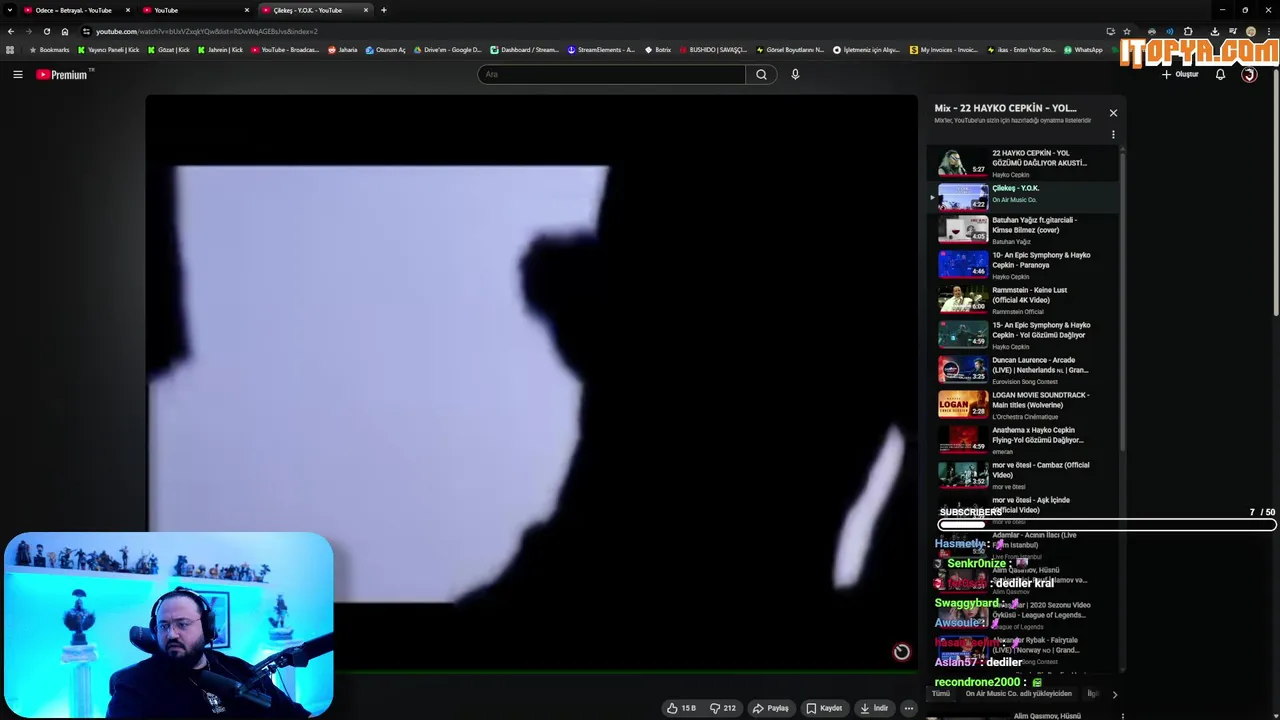Click the İndir download button
This screenshot has width=1280, height=720.
click(x=874, y=708)
